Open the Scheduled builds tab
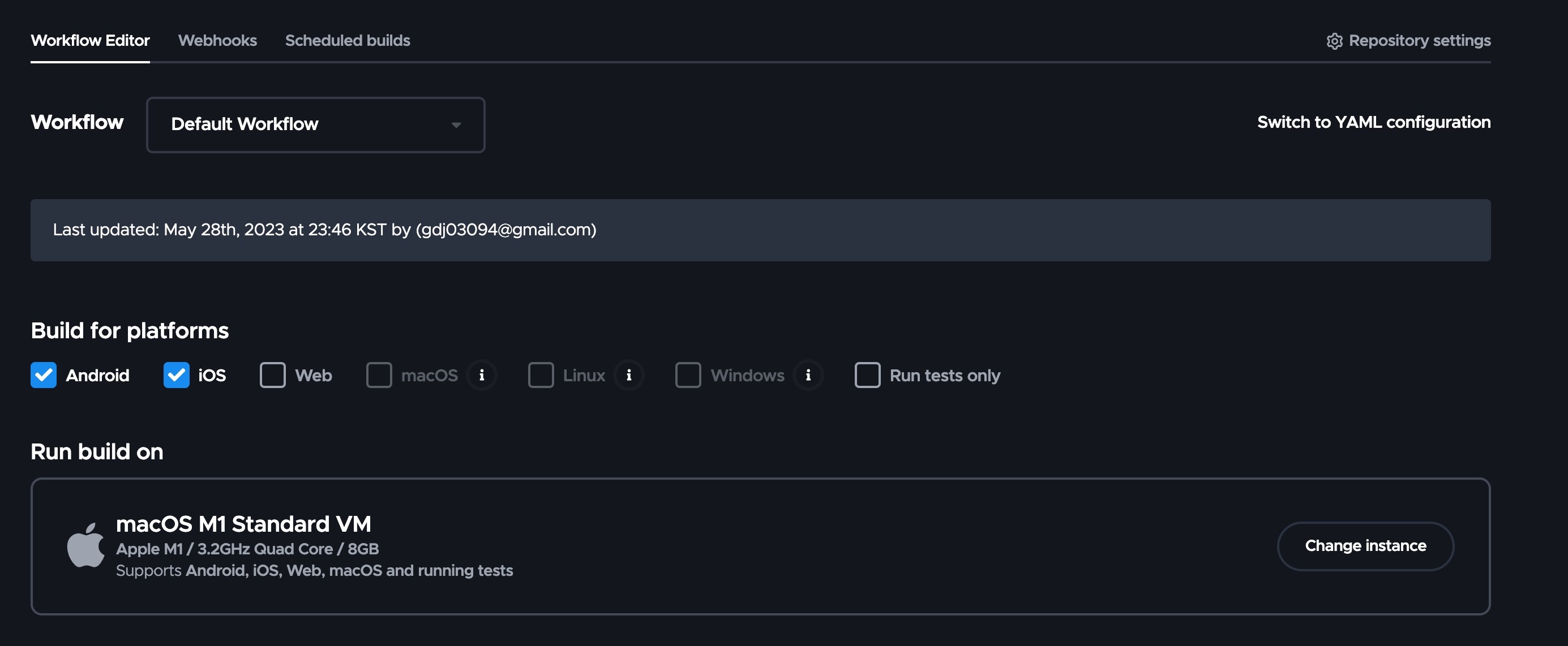This screenshot has height=646, width=1568. (x=347, y=41)
